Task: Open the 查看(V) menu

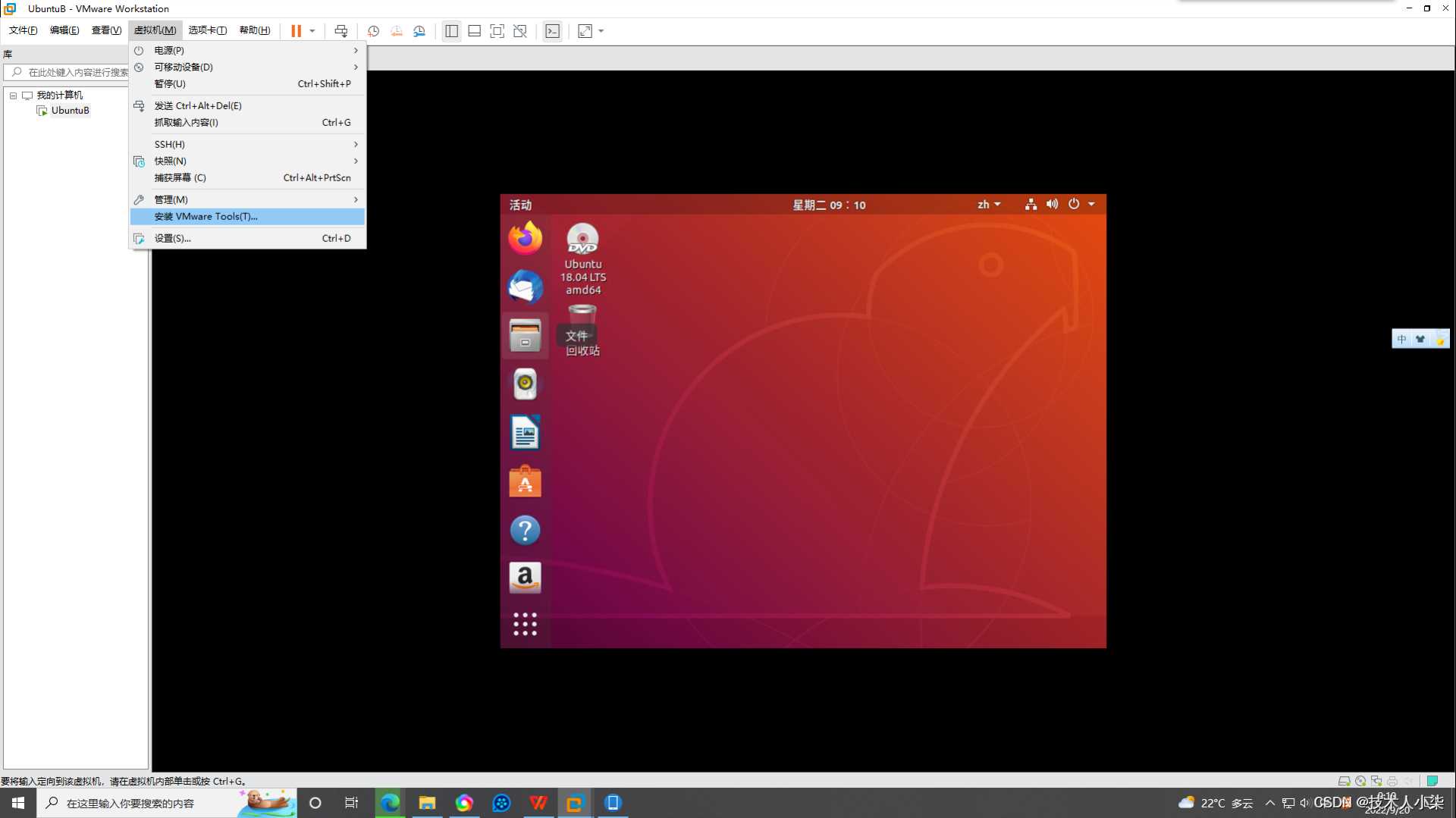Action: pos(106,30)
